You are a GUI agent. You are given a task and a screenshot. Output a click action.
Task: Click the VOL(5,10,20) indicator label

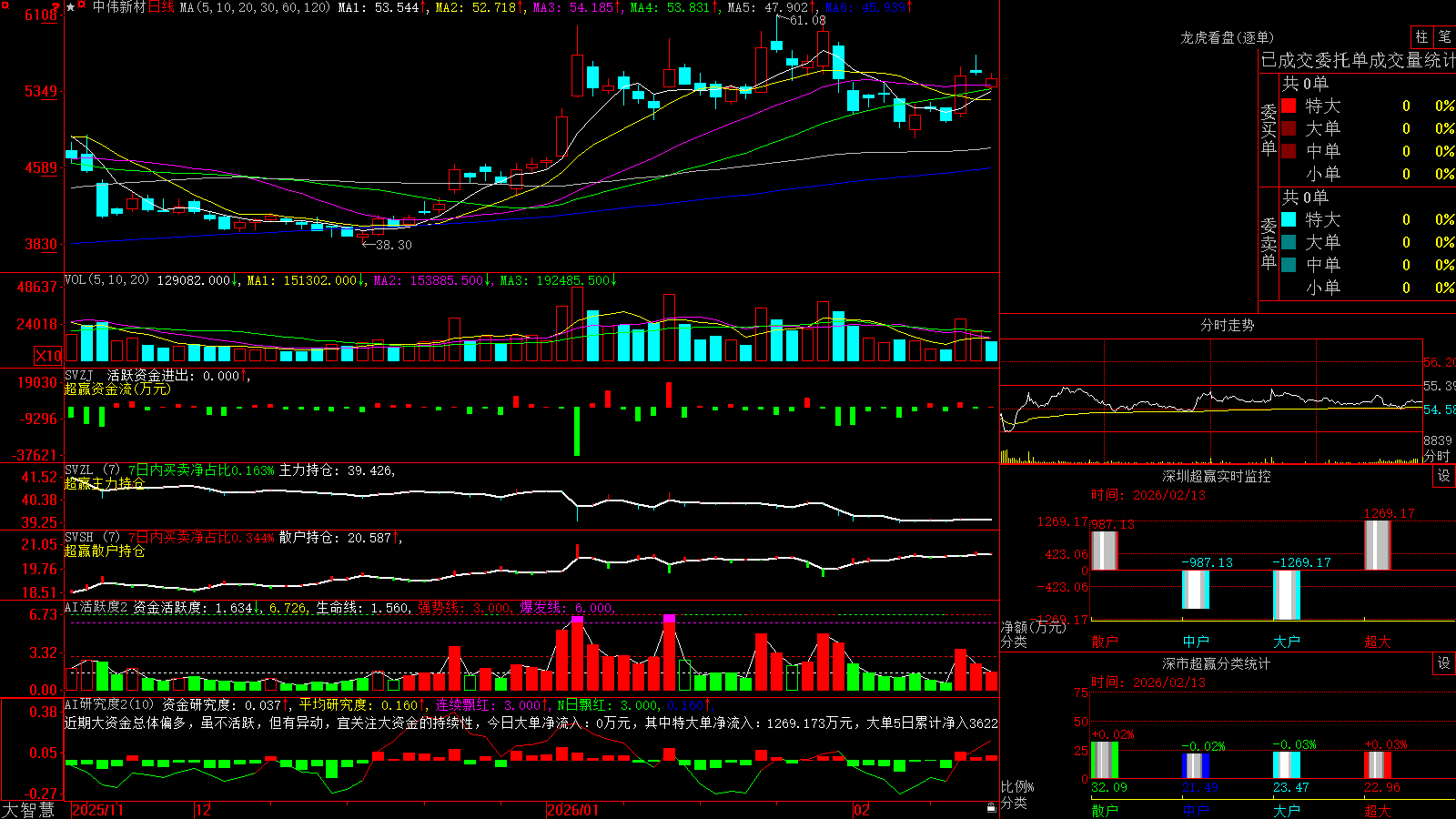pyautogui.click(x=107, y=279)
